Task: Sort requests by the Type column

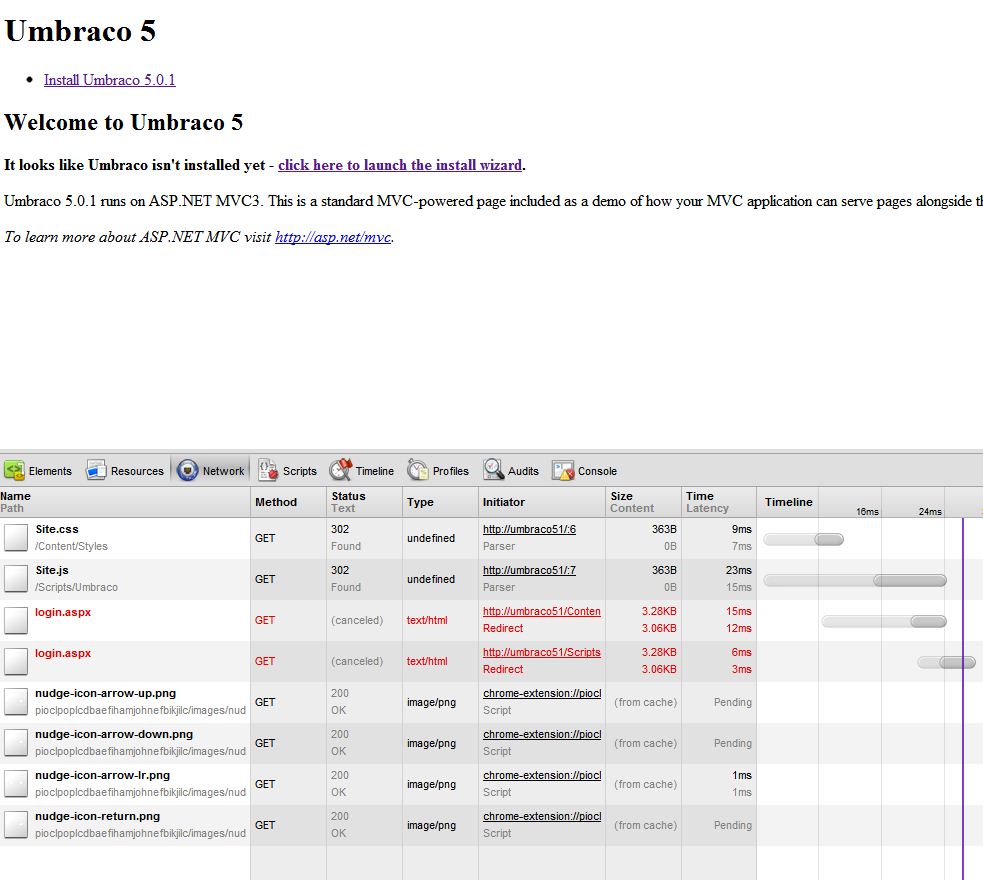Action: pyautogui.click(x=440, y=502)
